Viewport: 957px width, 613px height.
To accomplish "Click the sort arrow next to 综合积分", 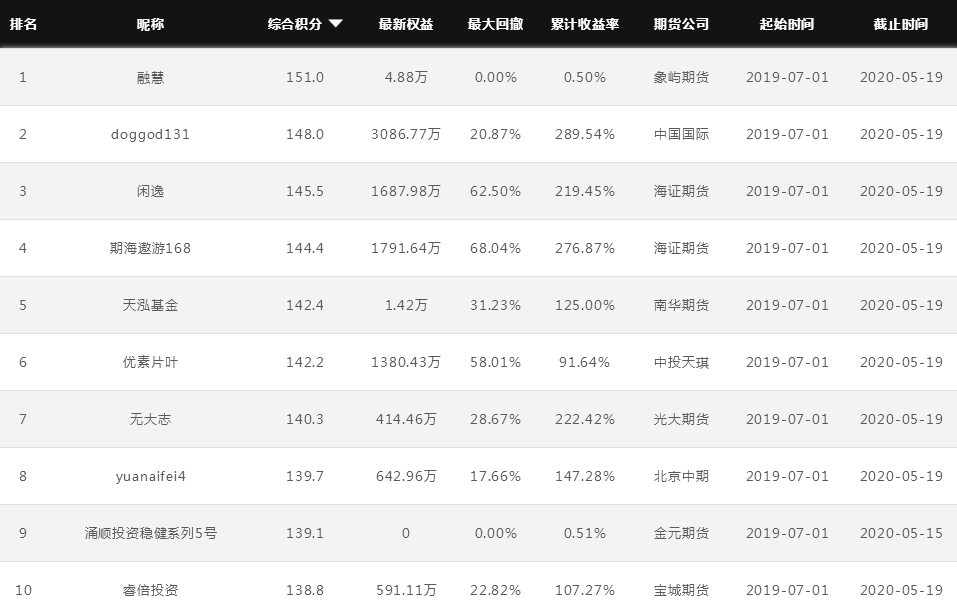I will (x=335, y=24).
